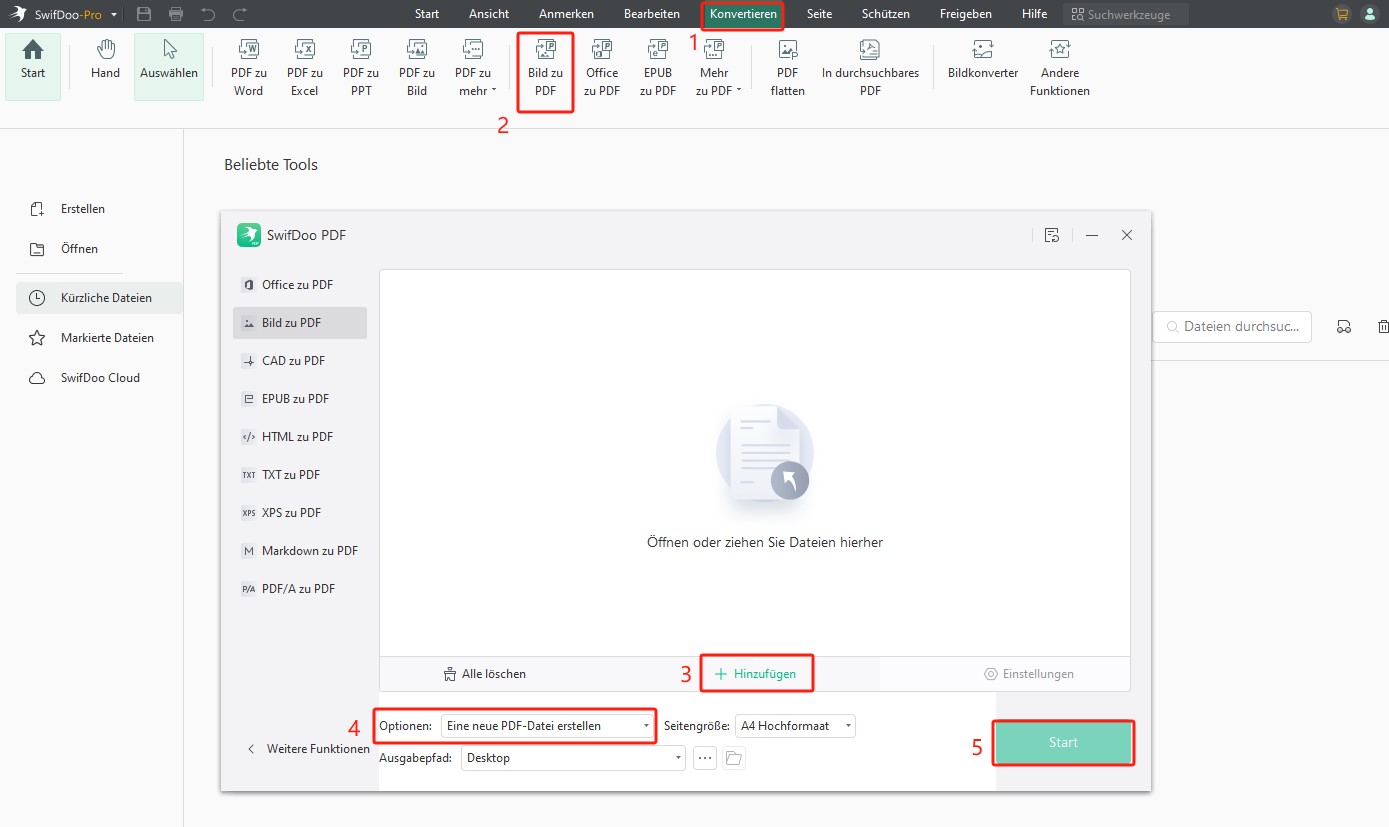Switch to the Start tab

[427, 14]
